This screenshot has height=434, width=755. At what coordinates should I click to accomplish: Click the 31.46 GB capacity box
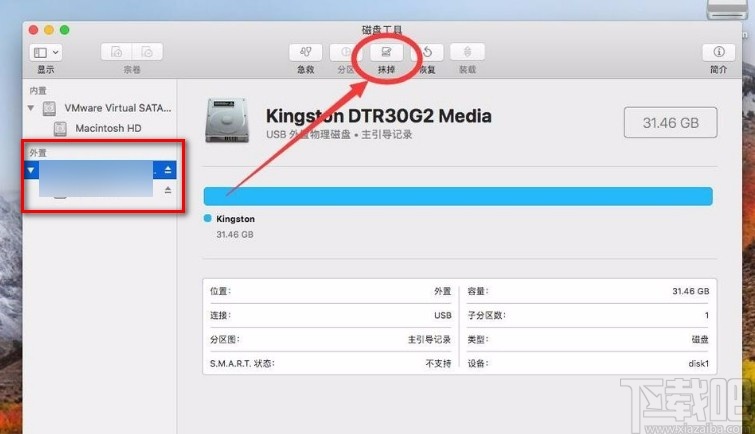tap(670, 123)
